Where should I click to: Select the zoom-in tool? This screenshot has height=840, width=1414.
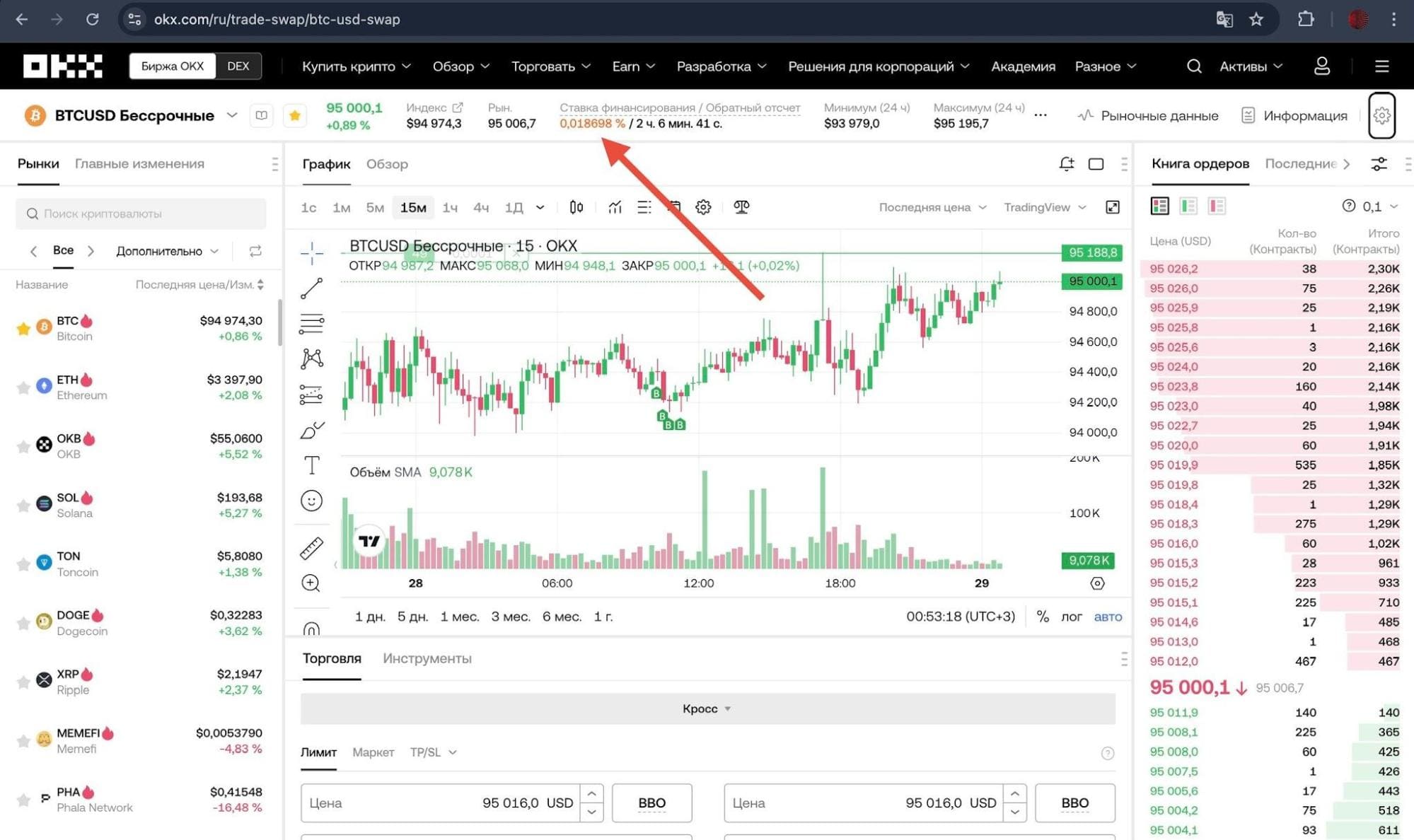pos(311,583)
